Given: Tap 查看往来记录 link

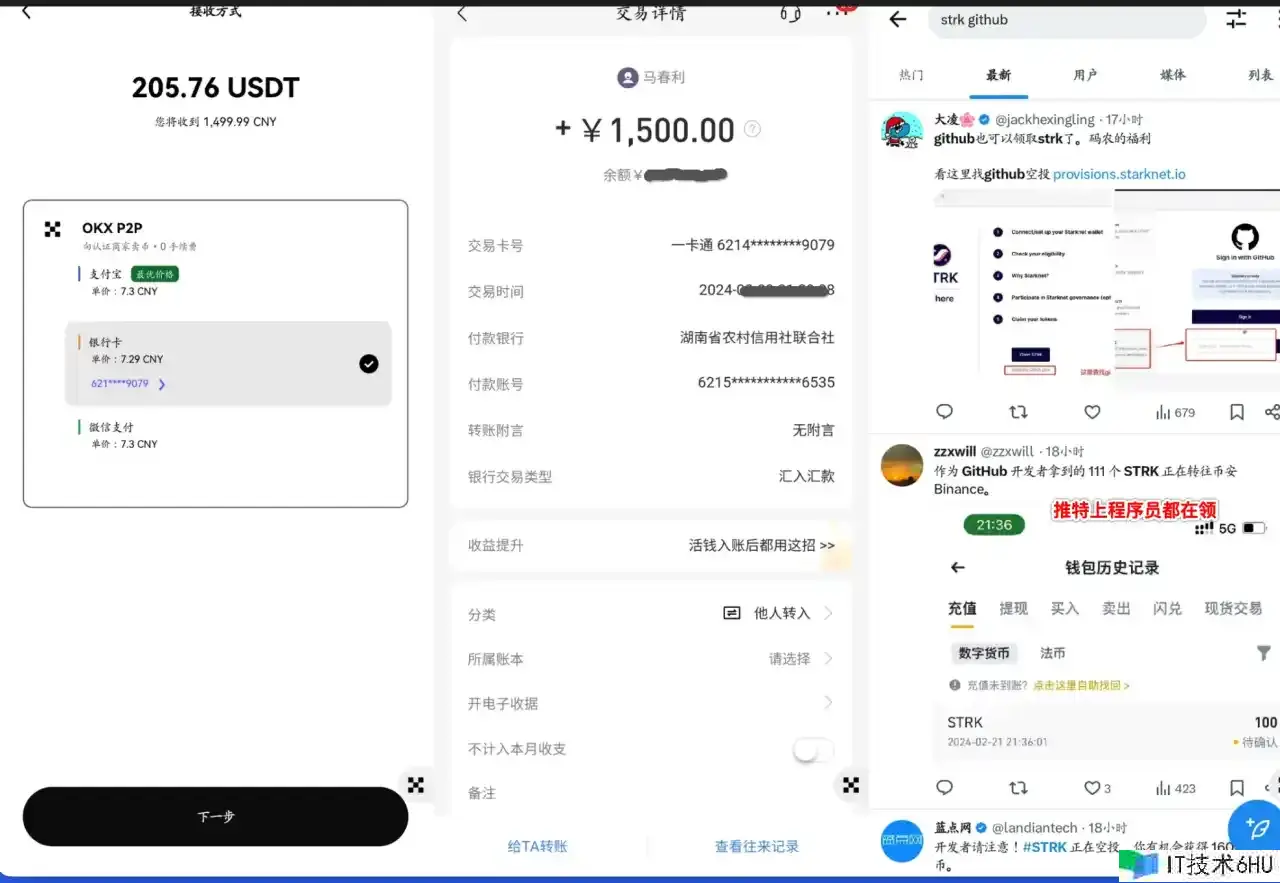Looking at the screenshot, I should coord(756,847).
